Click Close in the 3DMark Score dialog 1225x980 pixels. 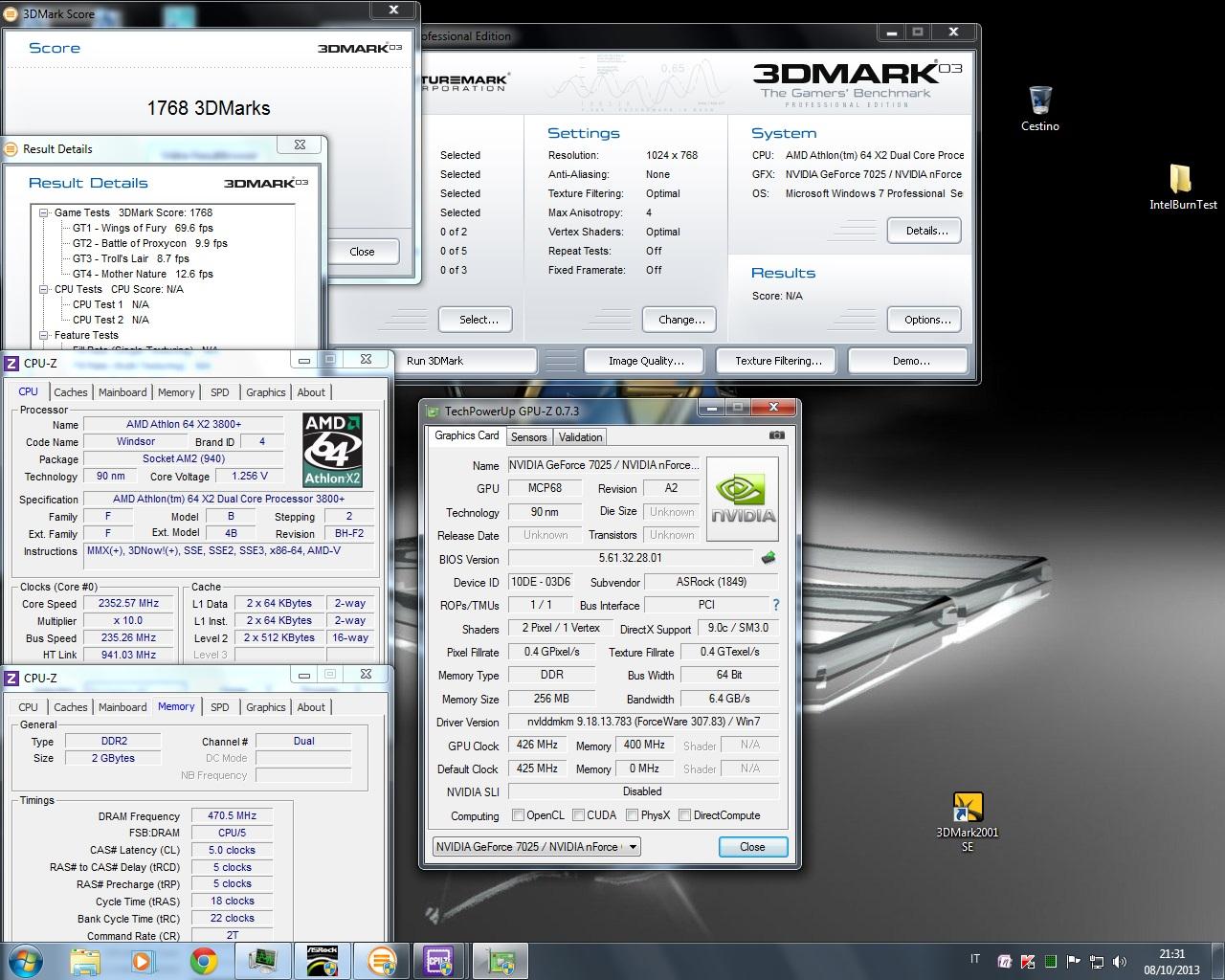click(362, 252)
